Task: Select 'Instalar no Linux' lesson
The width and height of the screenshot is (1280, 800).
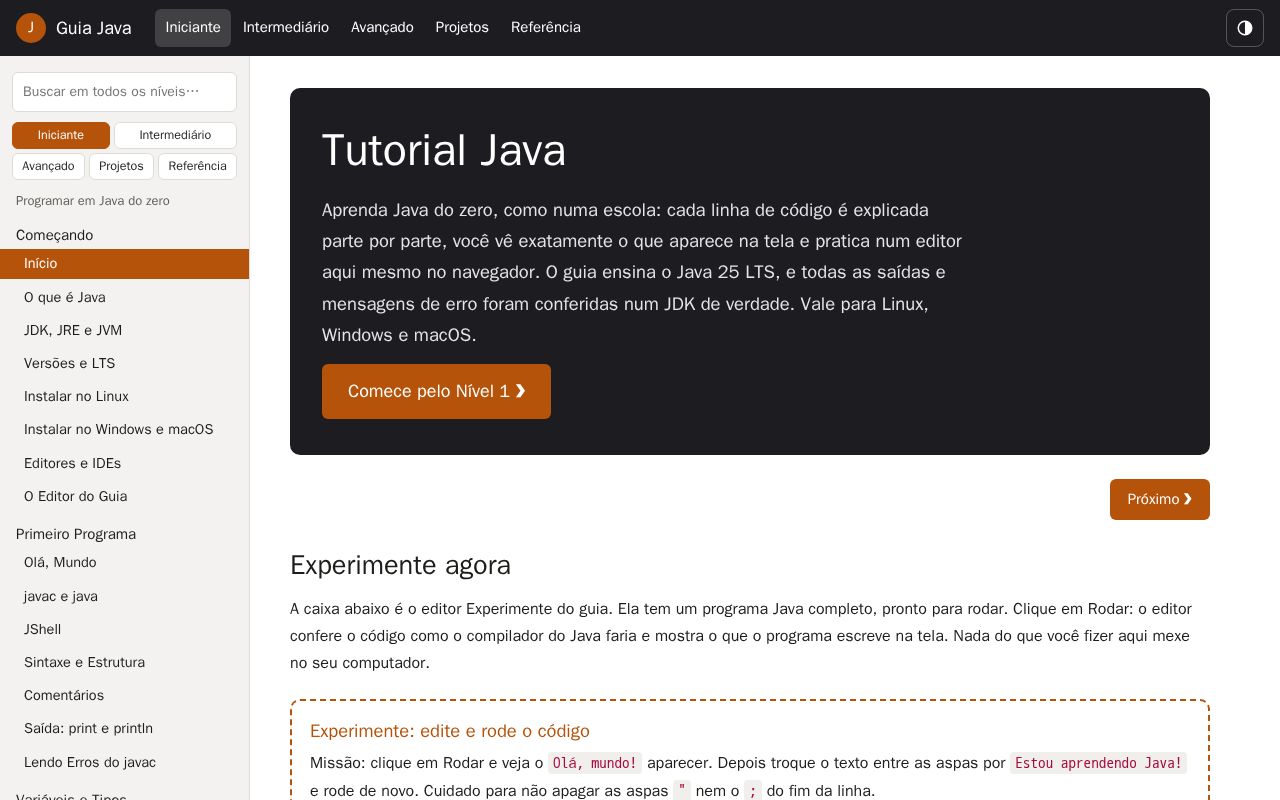Action: (124, 396)
